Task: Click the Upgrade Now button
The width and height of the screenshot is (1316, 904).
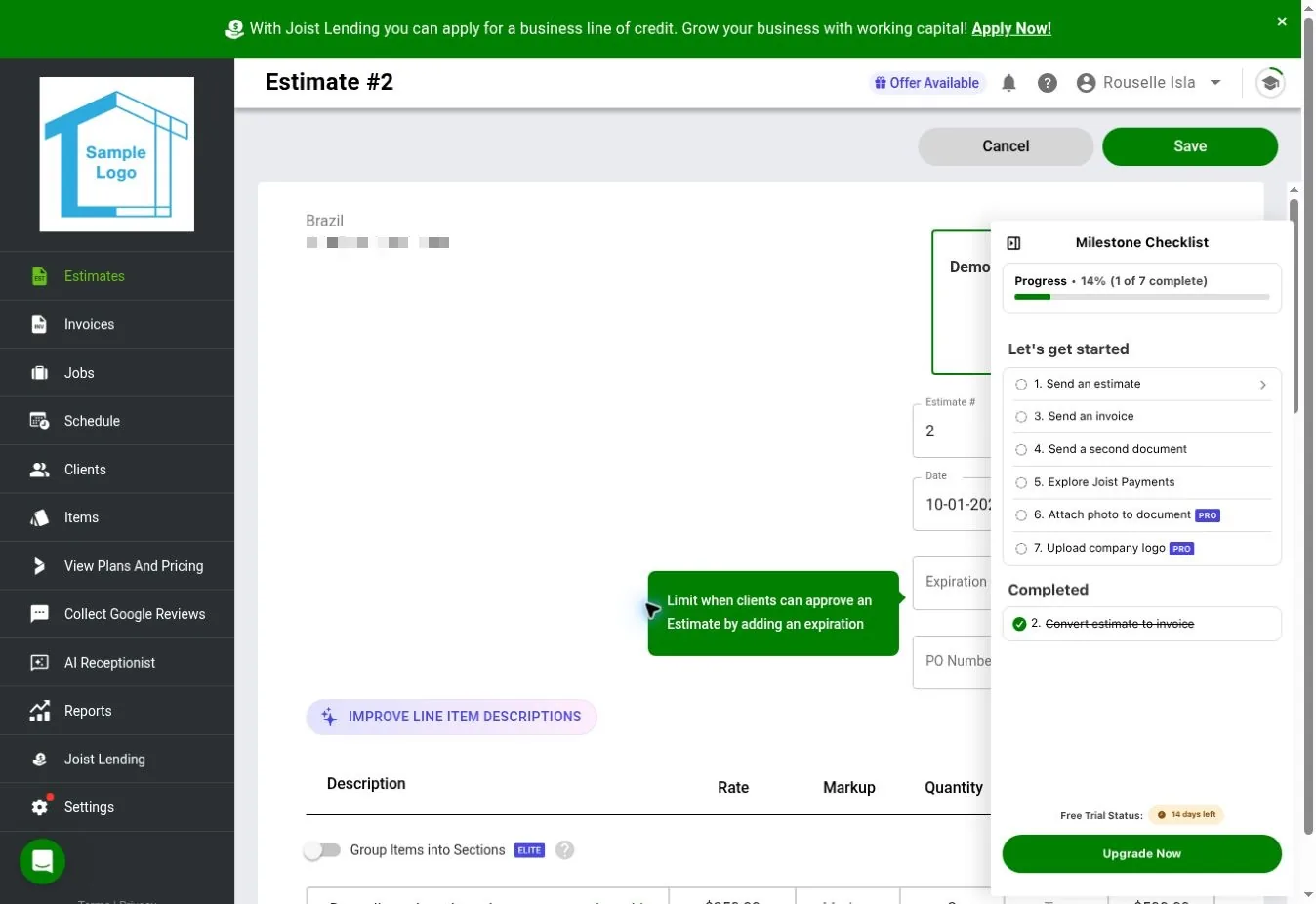Action: click(x=1141, y=854)
